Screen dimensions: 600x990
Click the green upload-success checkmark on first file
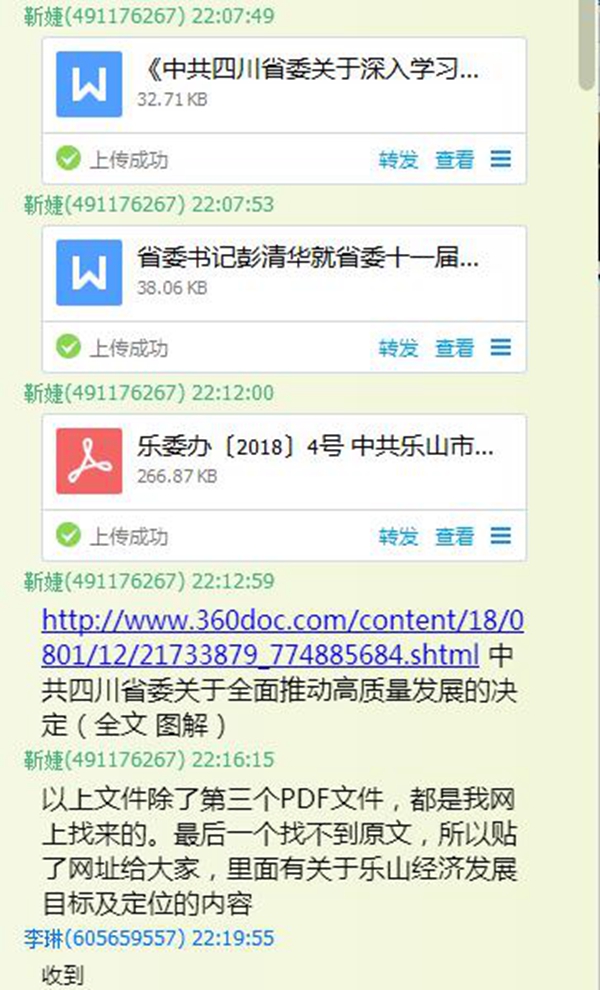pyautogui.click(x=68, y=158)
